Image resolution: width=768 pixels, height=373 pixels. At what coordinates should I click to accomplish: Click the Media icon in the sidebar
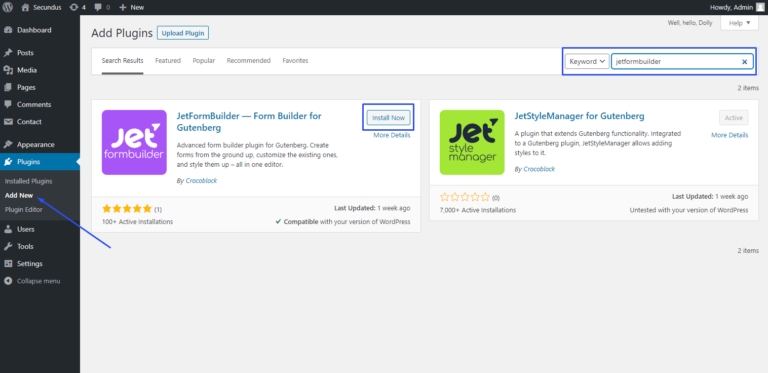click(8, 70)
